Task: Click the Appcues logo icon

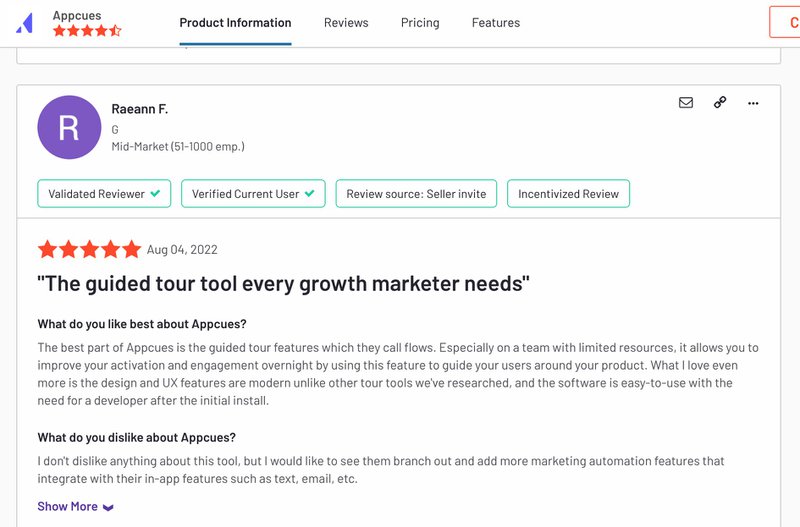Action: point(26,23)
